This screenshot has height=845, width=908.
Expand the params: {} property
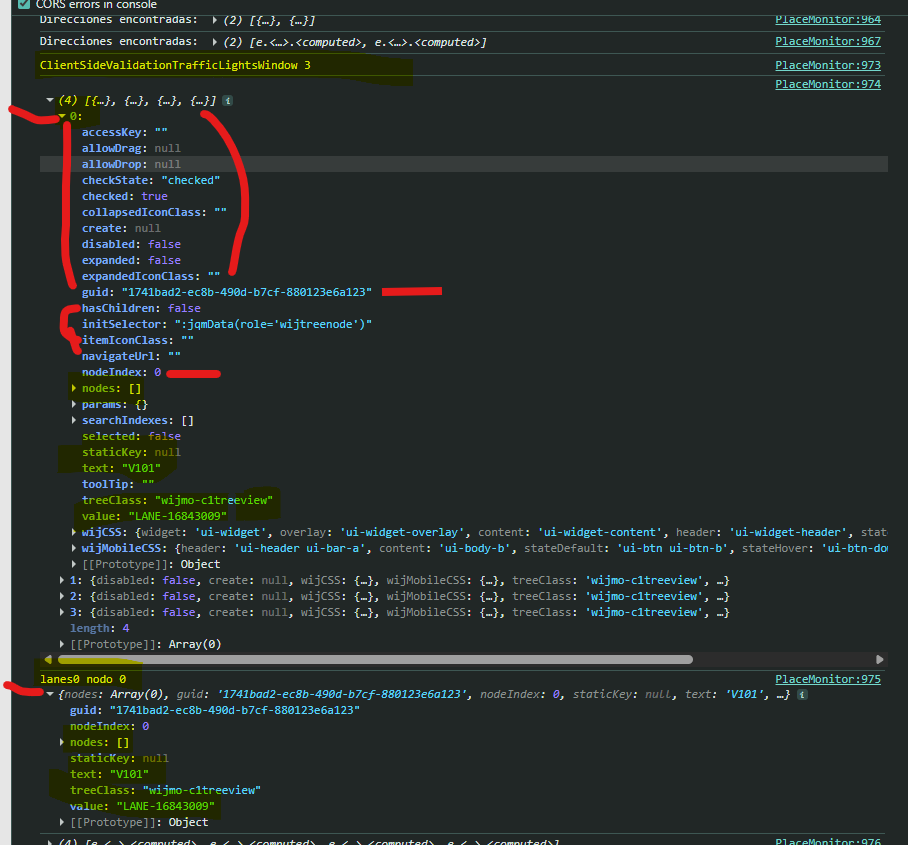coord(74,404)
